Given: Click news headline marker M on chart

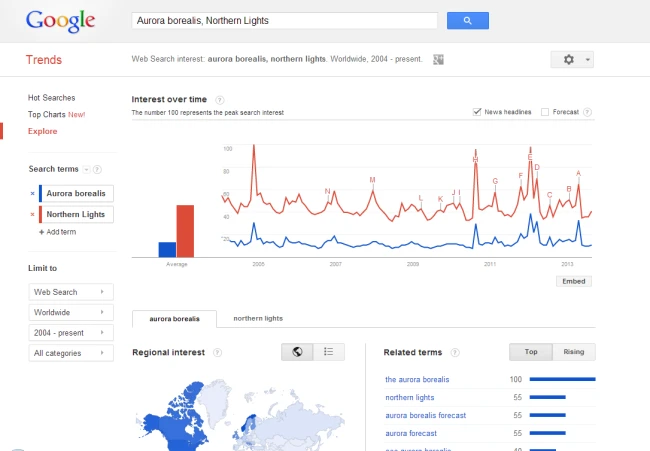Looking at the screenshot, I should (372, 180).
